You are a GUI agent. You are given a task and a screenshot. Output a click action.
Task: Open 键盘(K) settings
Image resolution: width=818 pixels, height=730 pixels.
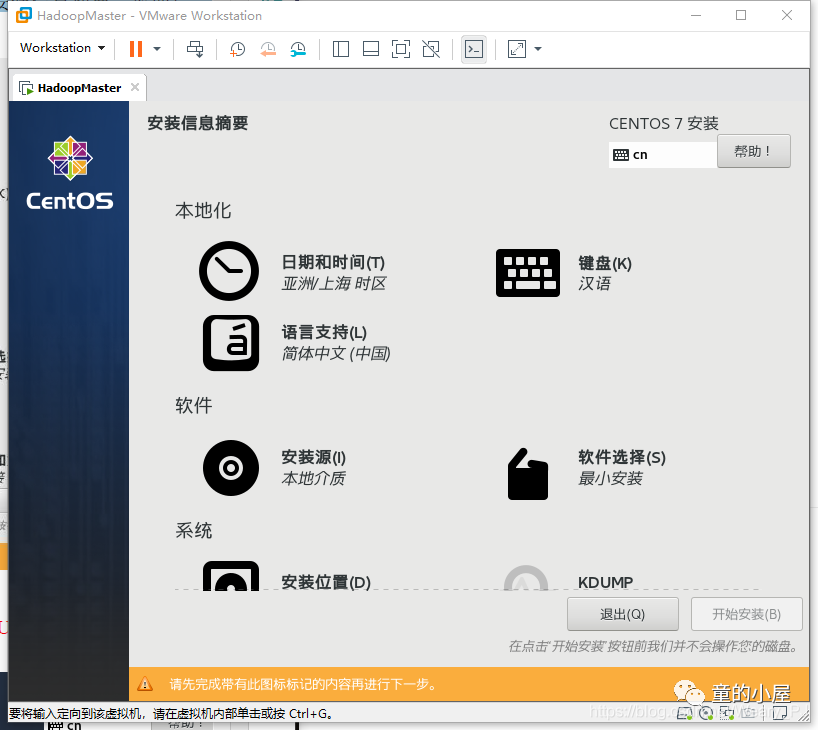605,264
